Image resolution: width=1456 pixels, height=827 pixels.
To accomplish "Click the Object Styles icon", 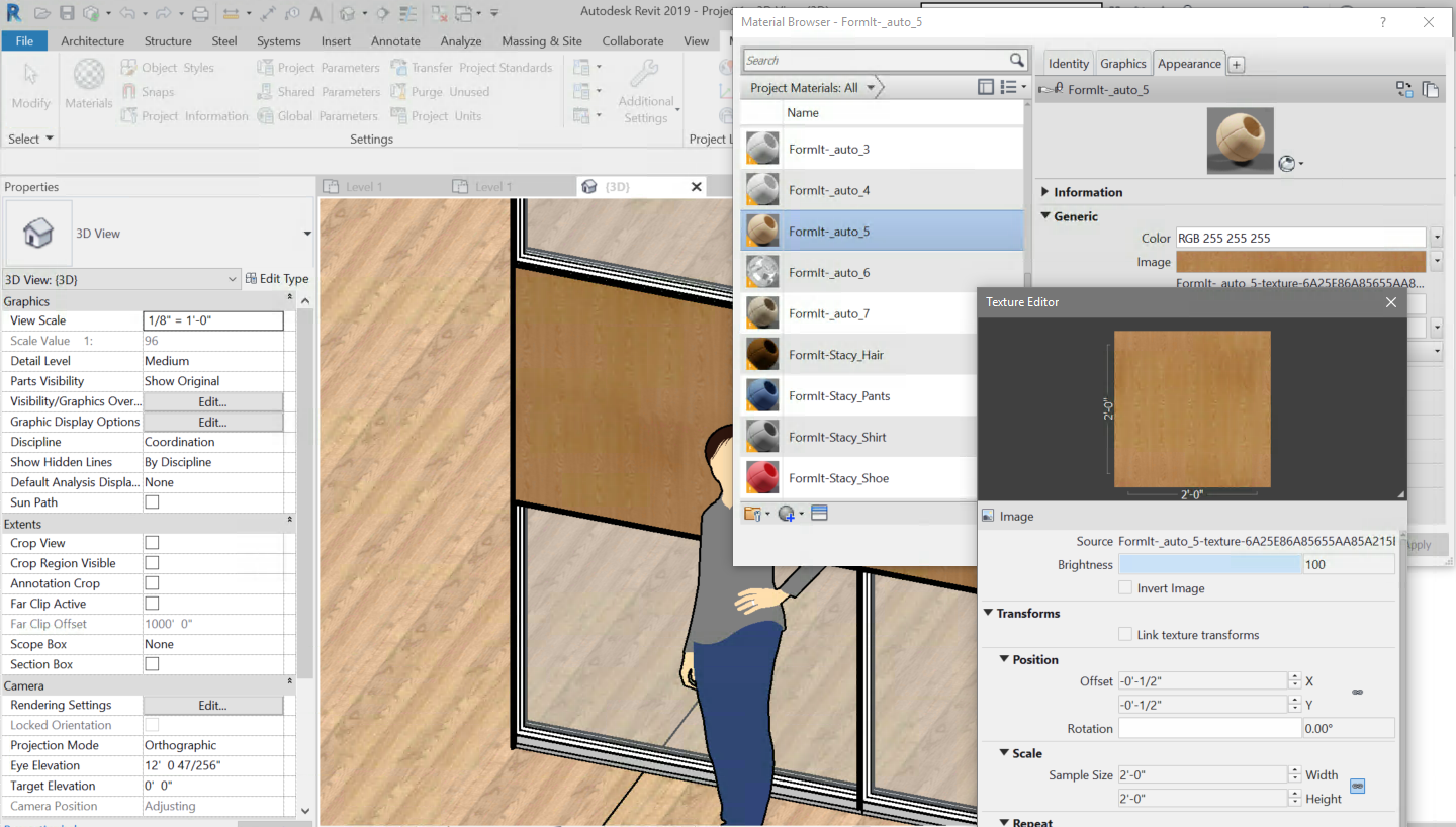I will pos(129,67).
